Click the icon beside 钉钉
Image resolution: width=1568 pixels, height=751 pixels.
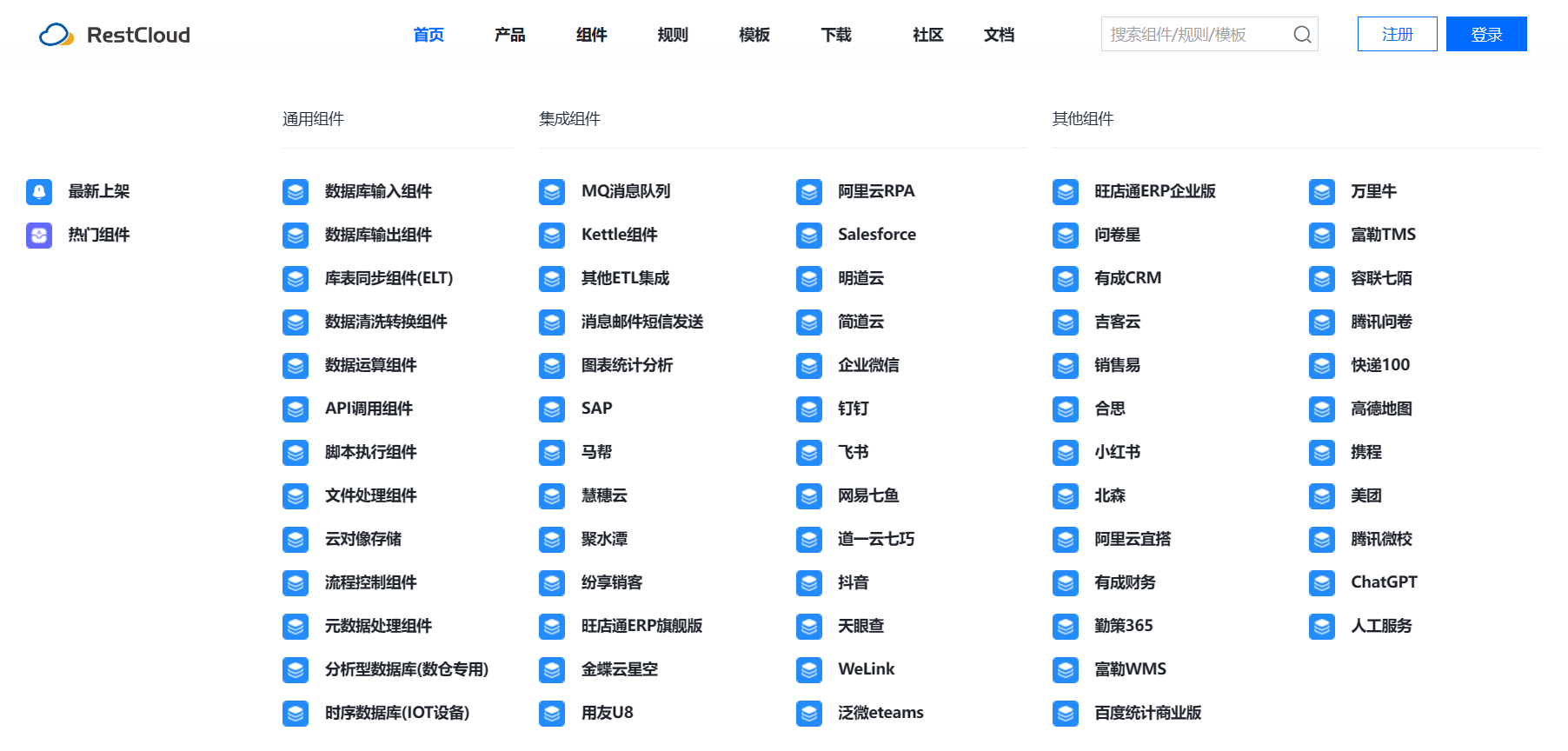[809, 409]
